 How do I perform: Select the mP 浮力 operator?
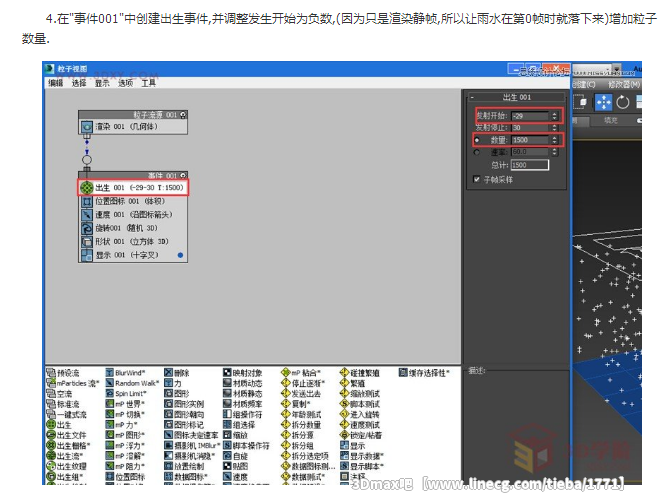coord(125,445)
